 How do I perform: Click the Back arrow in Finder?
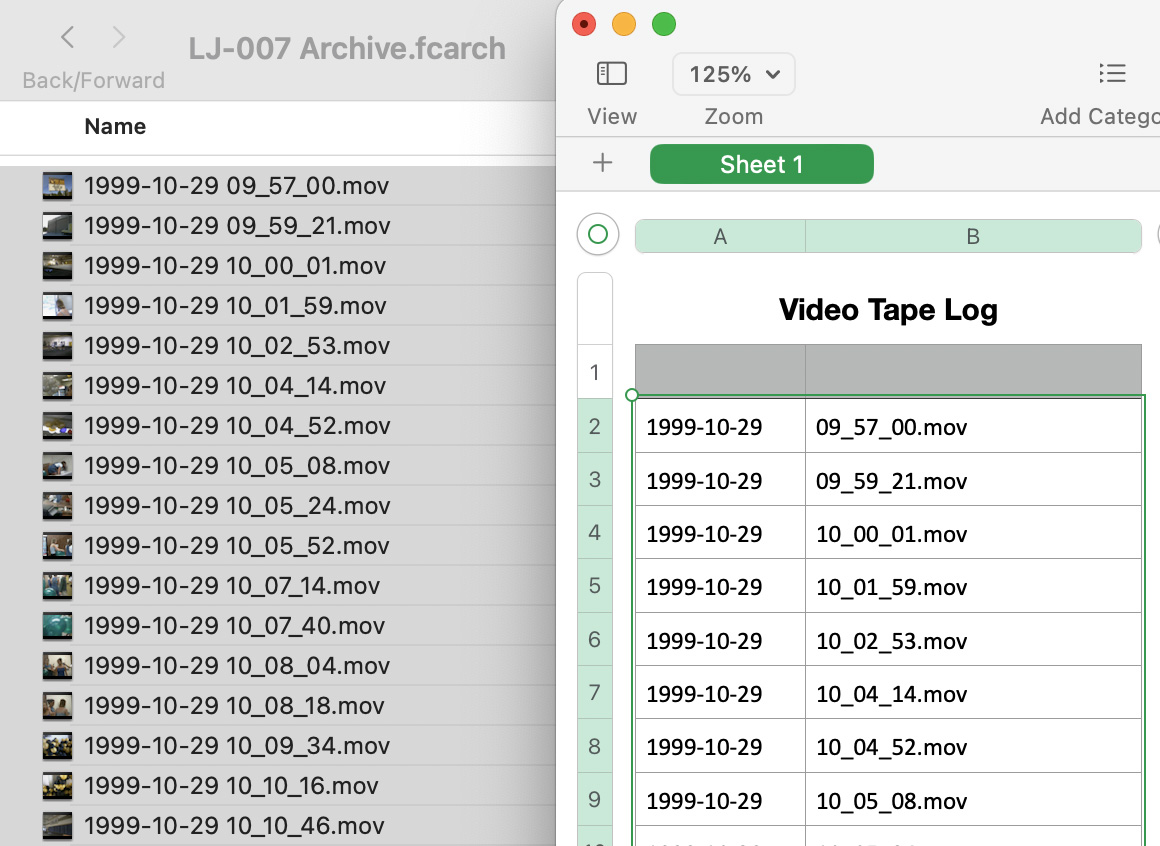point(67,38)
